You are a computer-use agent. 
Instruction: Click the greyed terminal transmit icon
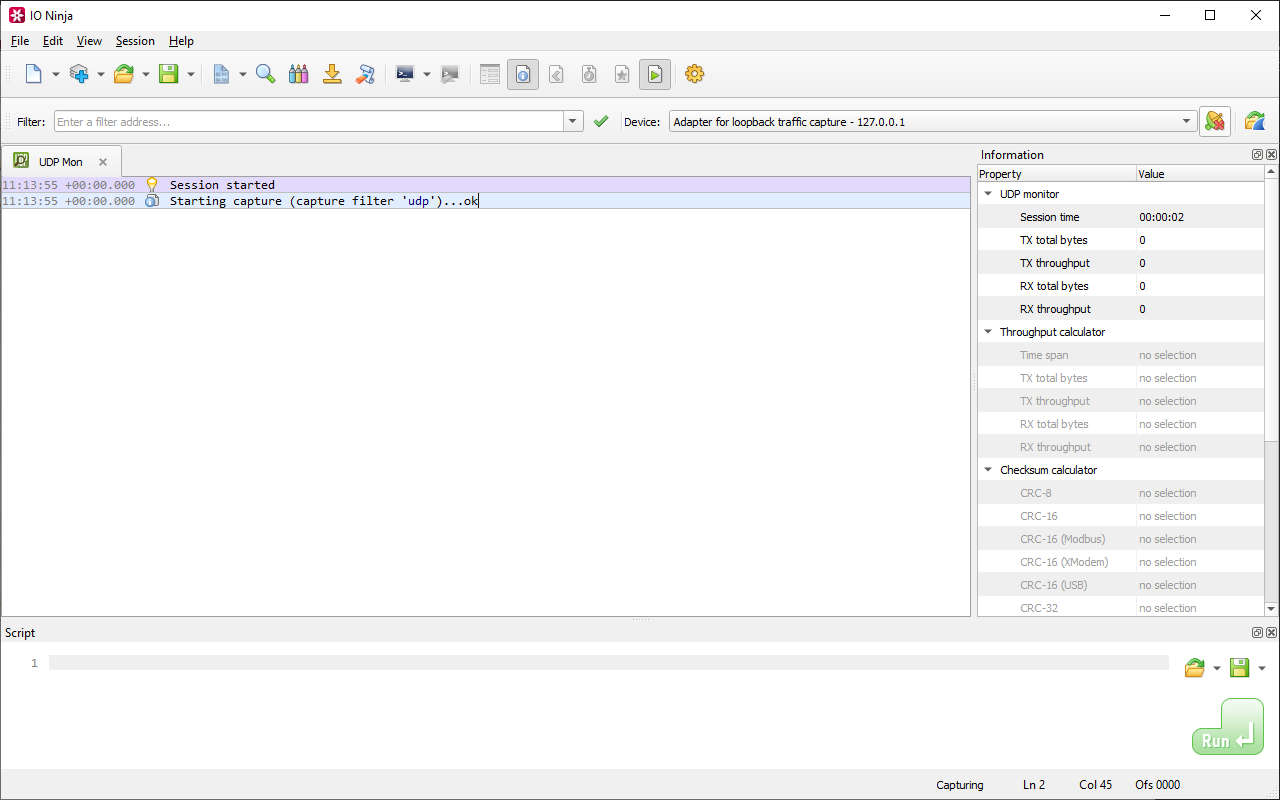[450, 74]
